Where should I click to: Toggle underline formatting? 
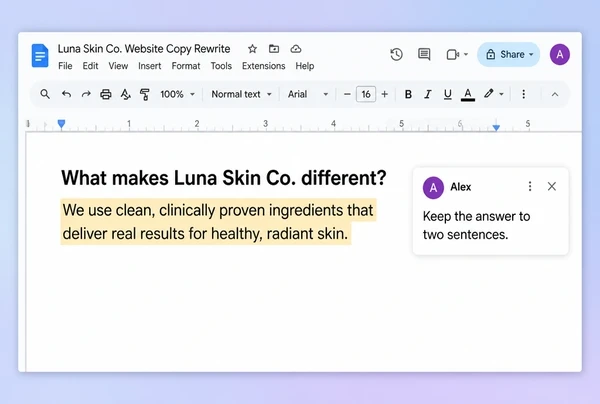tap(448, 94)
